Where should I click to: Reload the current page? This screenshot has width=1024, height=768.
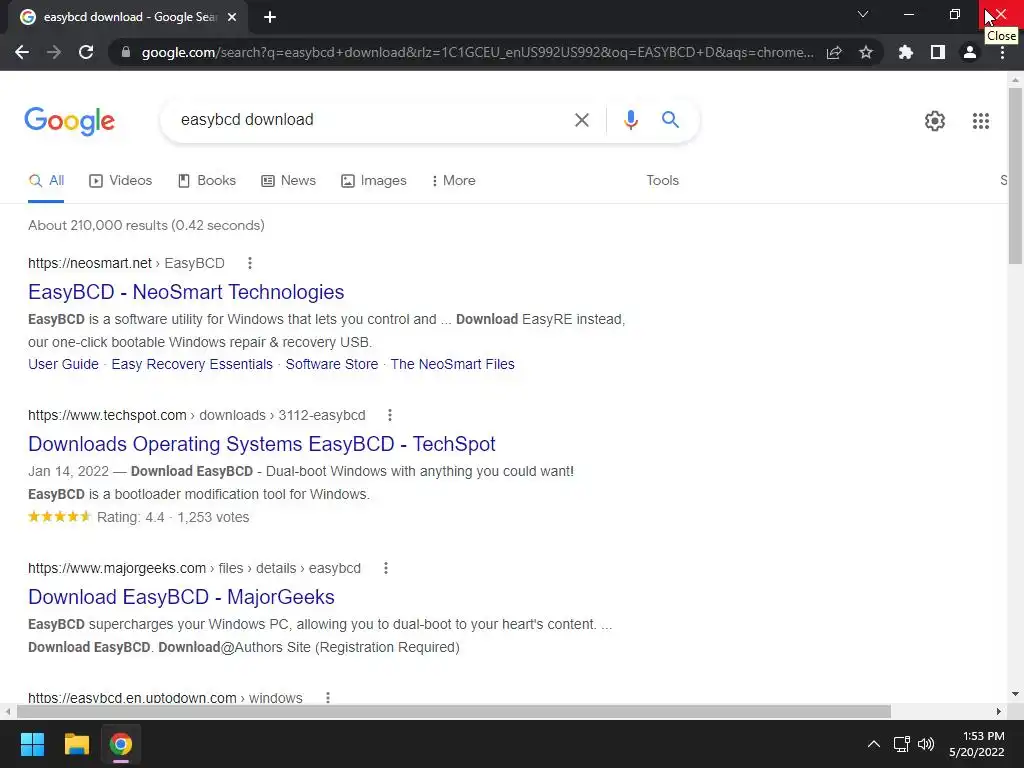tap(86, 52)
